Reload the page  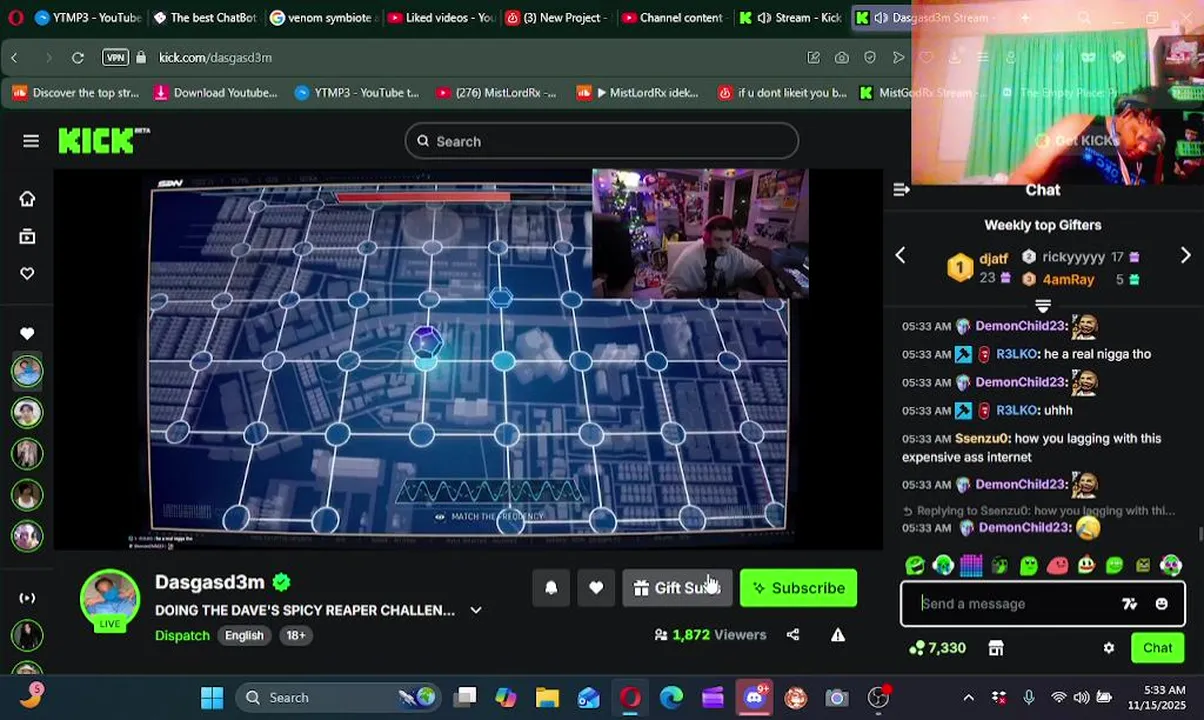tap(78, 57)
